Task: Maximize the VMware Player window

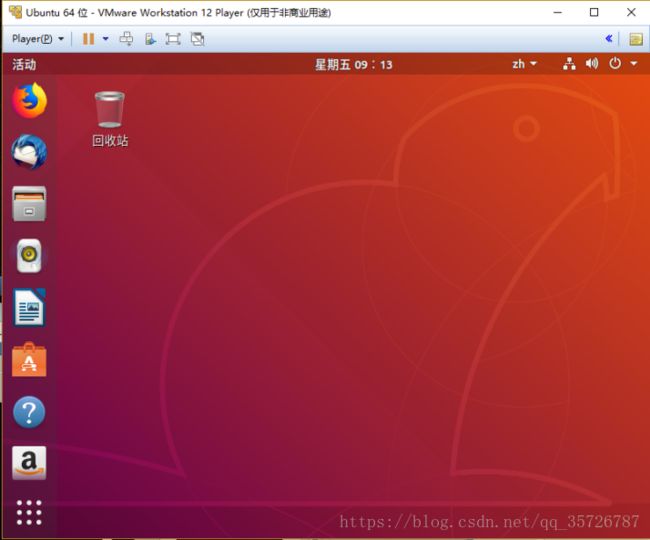Action: tap(594, 12)
